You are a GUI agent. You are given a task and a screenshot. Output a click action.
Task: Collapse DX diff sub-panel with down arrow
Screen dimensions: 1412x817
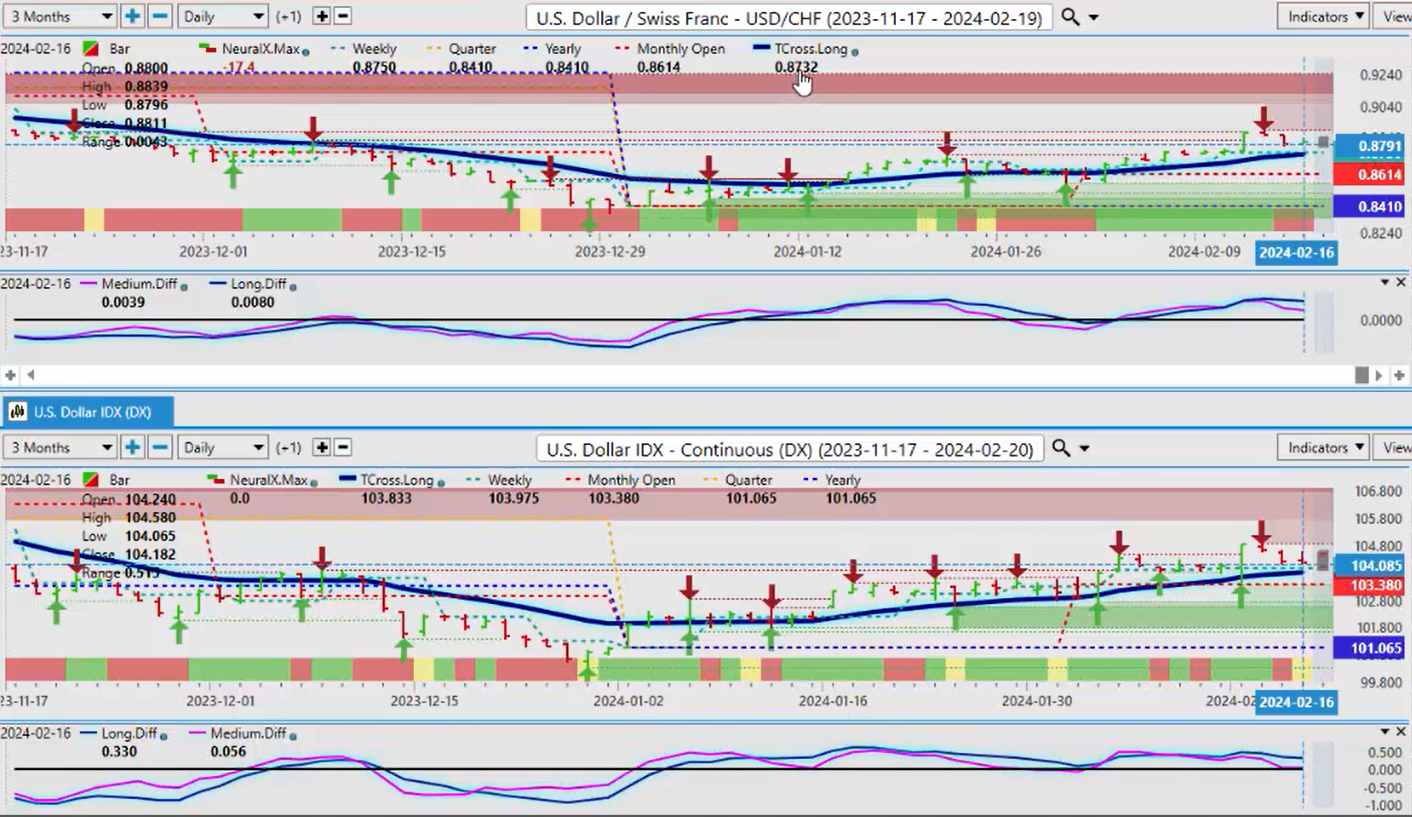[x=1383, y=732]
